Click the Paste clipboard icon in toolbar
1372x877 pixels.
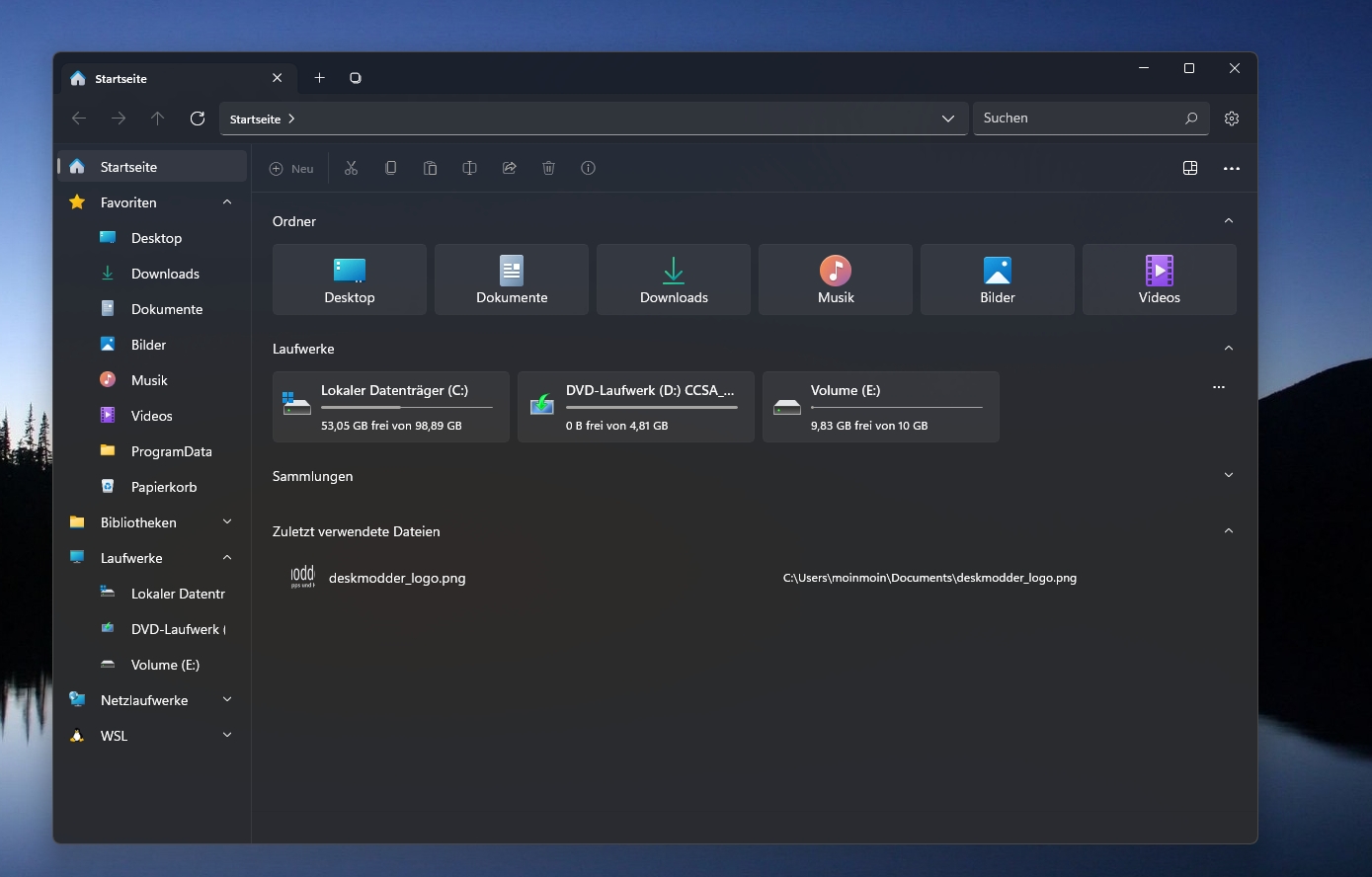click(430, 168)
